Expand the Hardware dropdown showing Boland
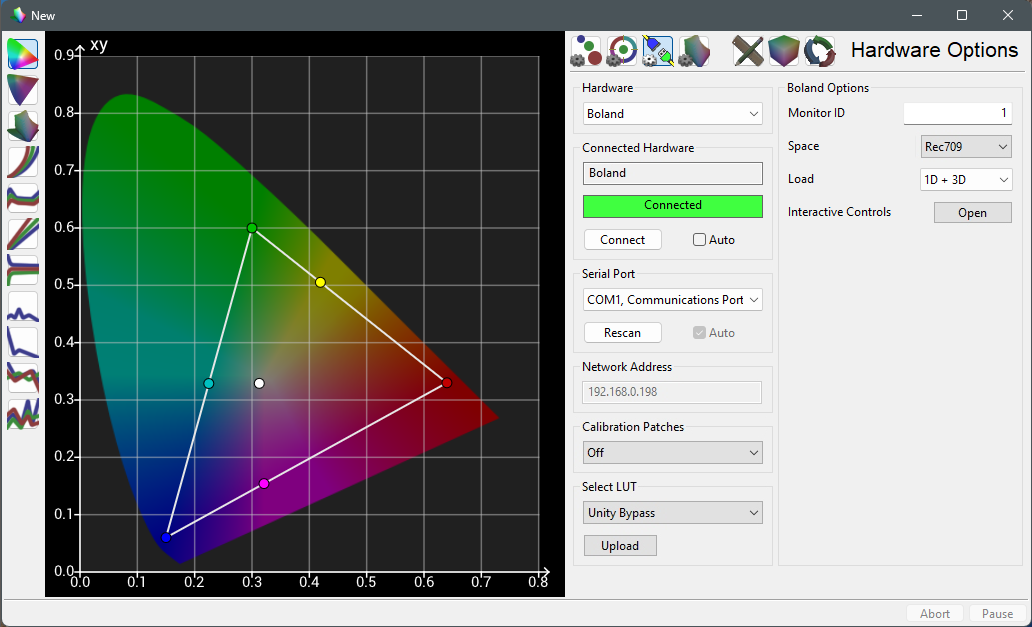Viewport: 1032px width, 627px height. [672, 114]
